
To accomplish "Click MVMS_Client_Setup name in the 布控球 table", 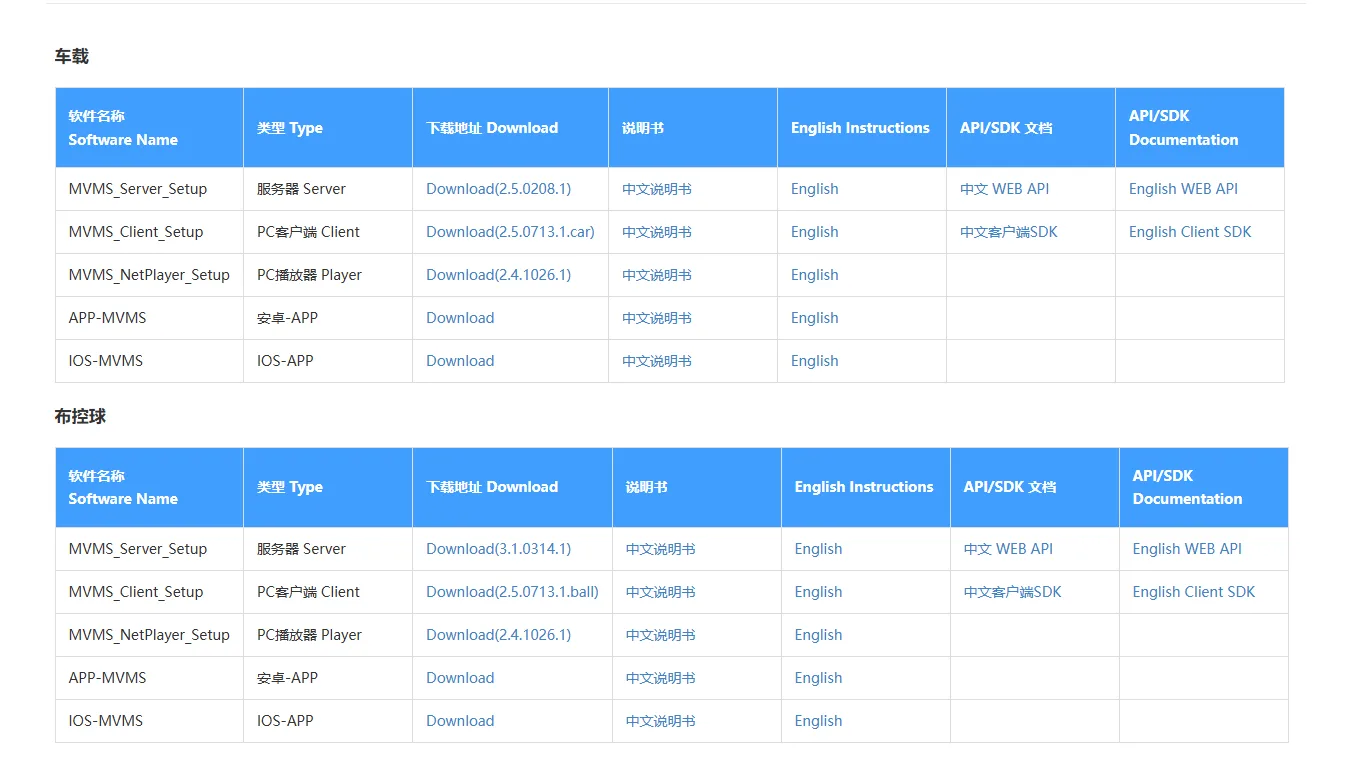I will (x=136, y=592).
